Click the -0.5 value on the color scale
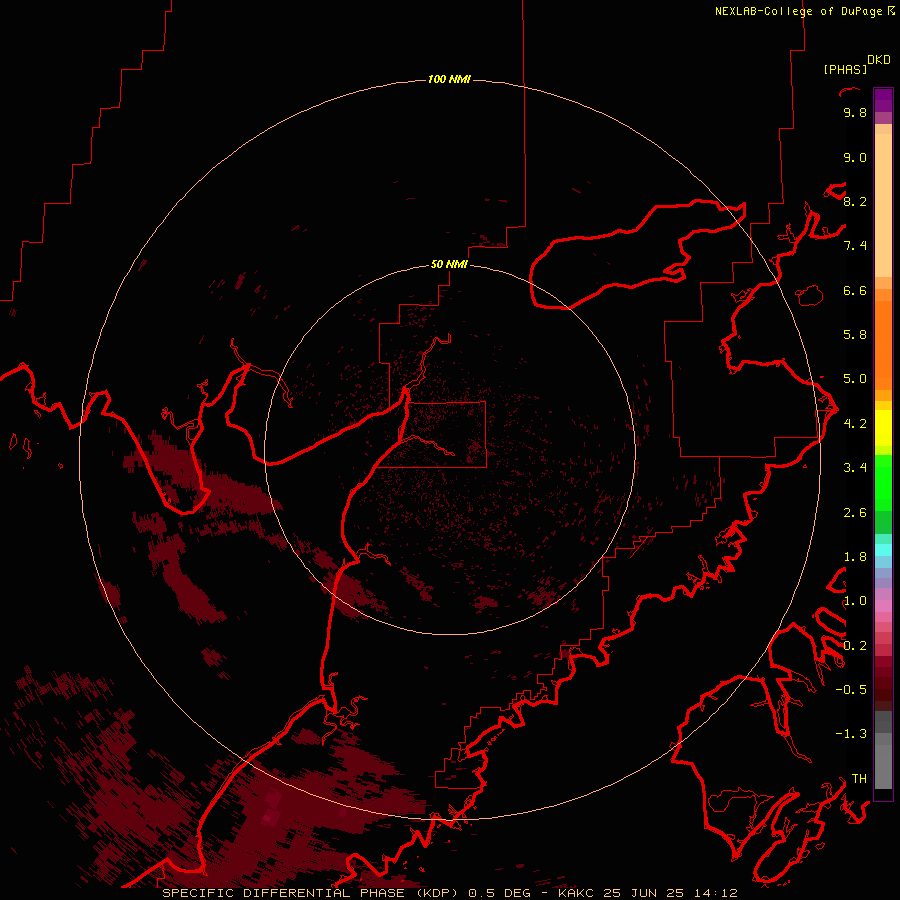 tap(851, 690)
